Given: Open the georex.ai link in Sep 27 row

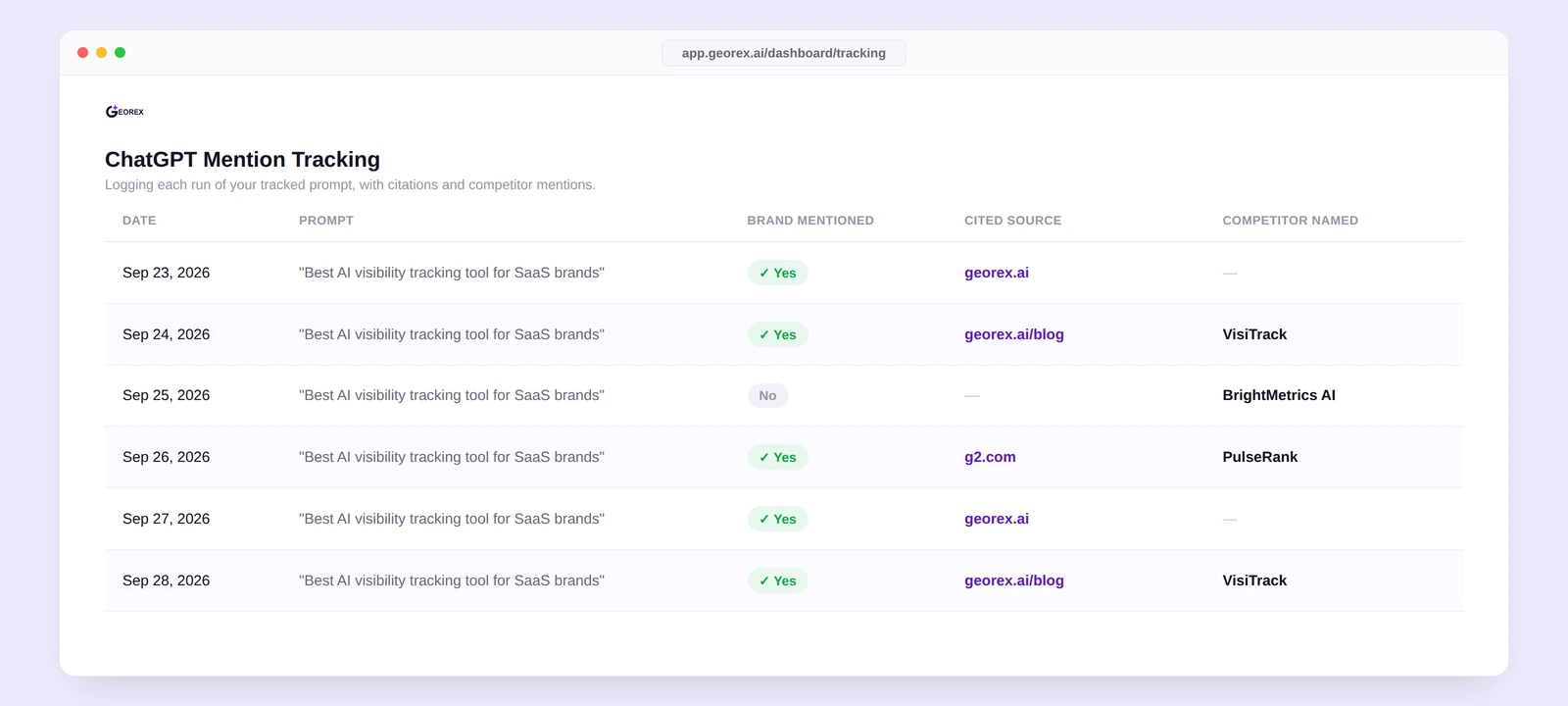Looking at the screenshot, I should pos(997,519).
